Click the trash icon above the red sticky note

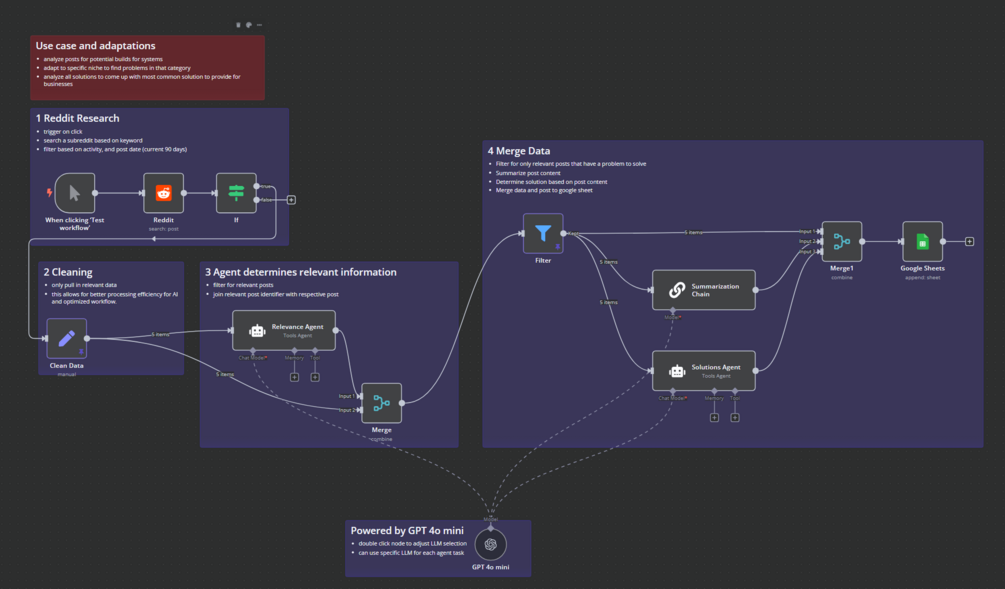click(238, 25)
